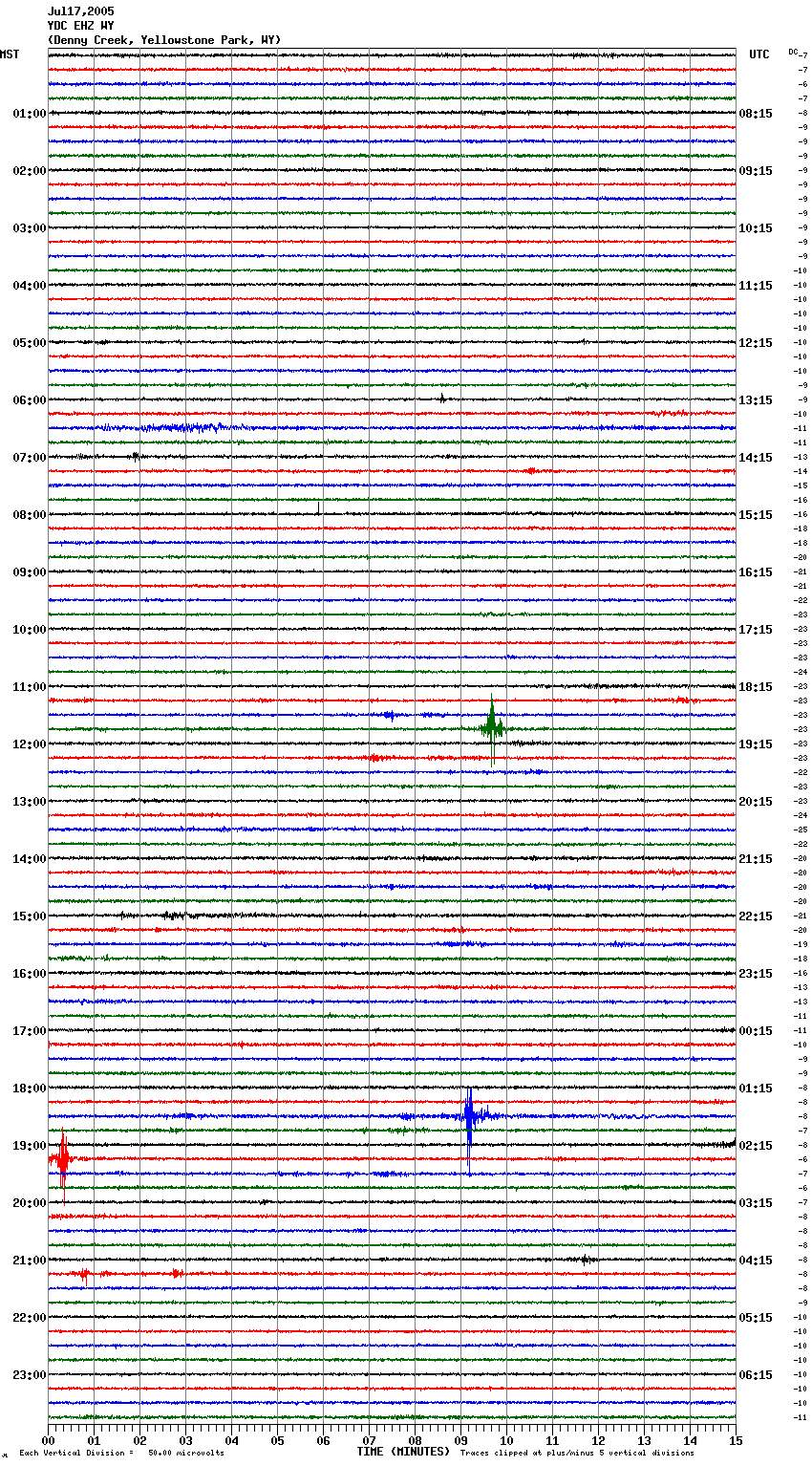Click the 16:00 MST time label
This screenshot has height=1466, width=812.
(x=30, y=974)
